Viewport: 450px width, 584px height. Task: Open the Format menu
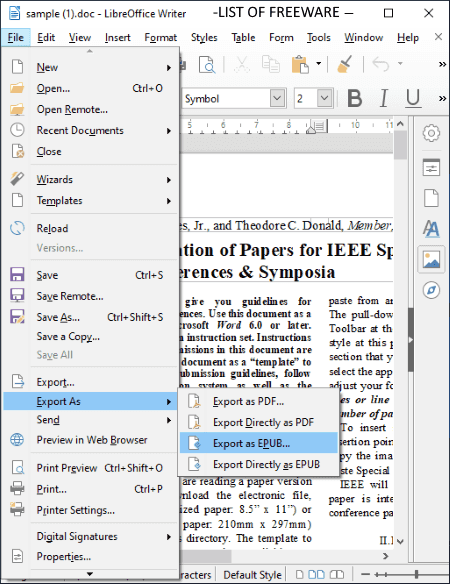[x=161, y=38]
